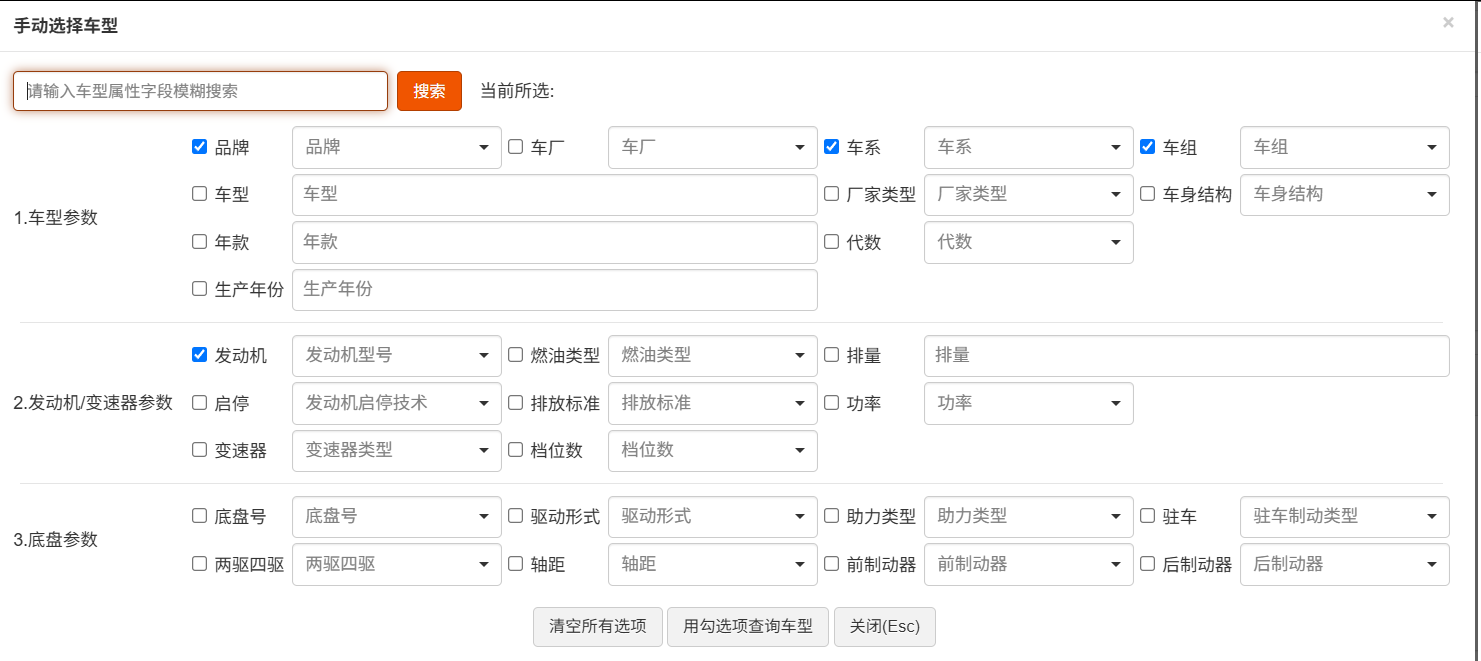Screen dimensions: 1481x661
Task: Click the 关闭(Esc) button
Action: (884, 627)
